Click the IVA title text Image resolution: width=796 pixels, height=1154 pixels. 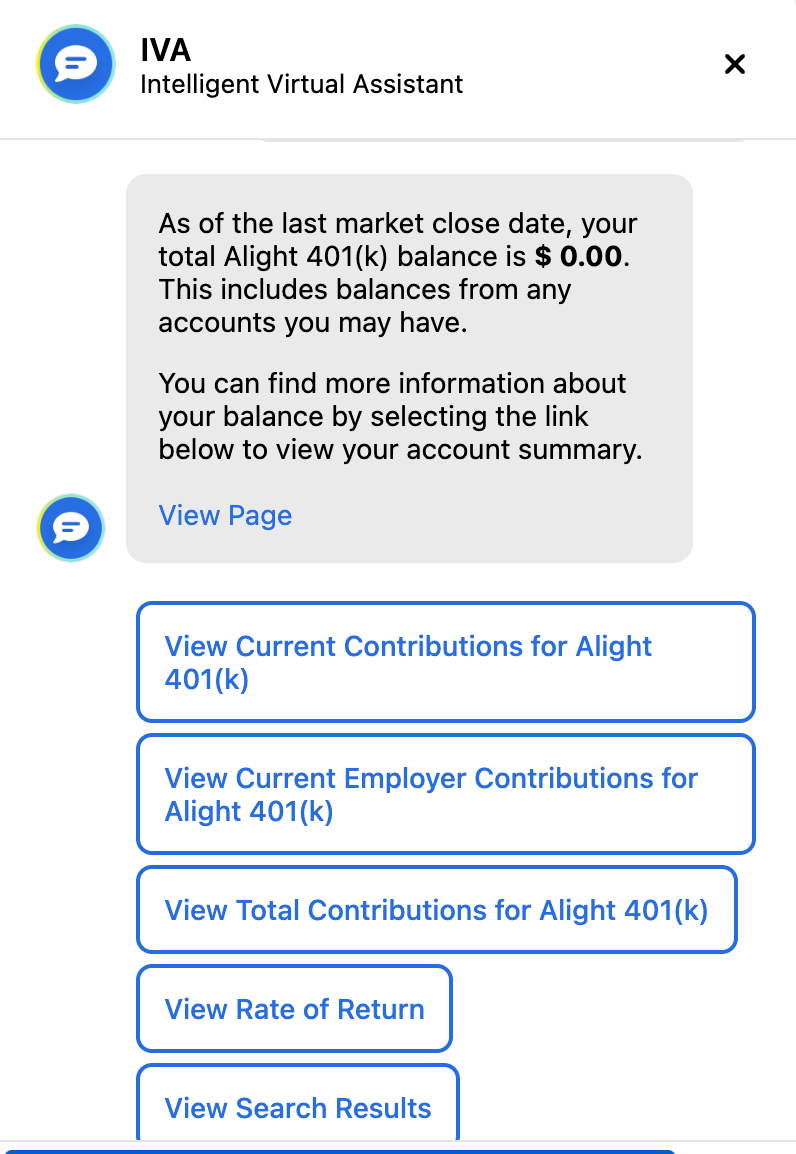(x=166, y=48)
